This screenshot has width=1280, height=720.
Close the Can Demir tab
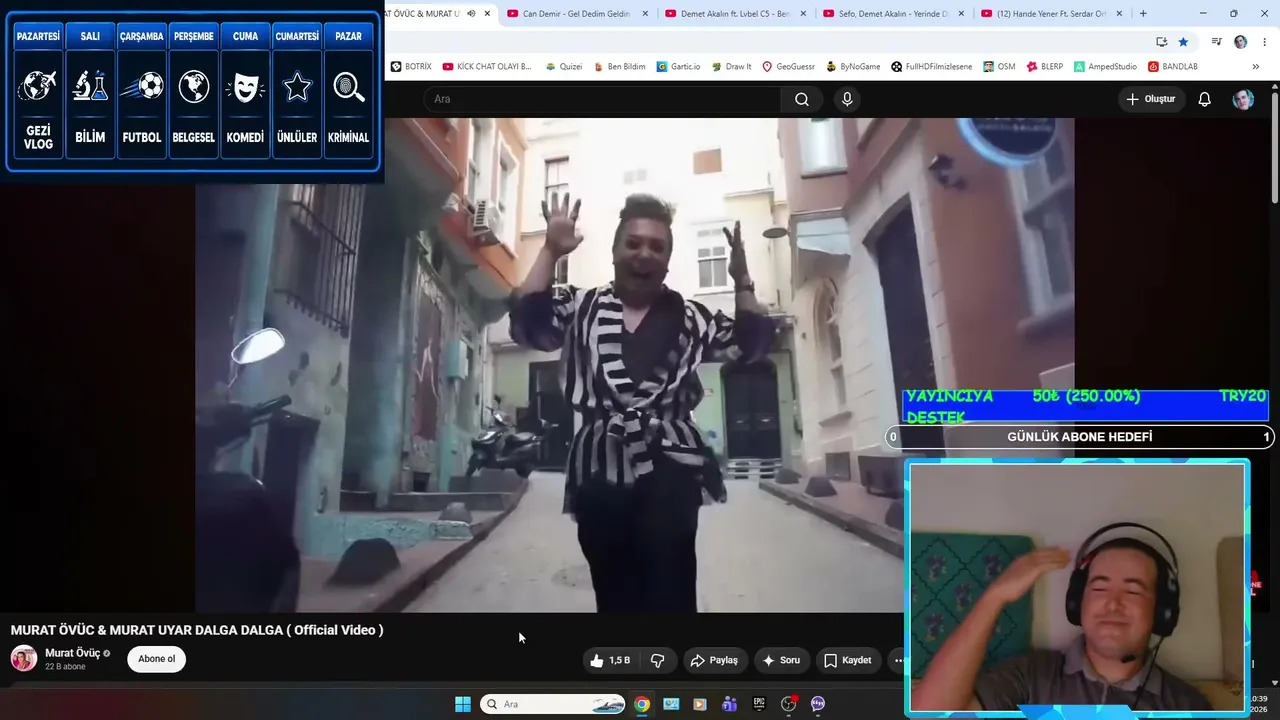tap(645, 14)
